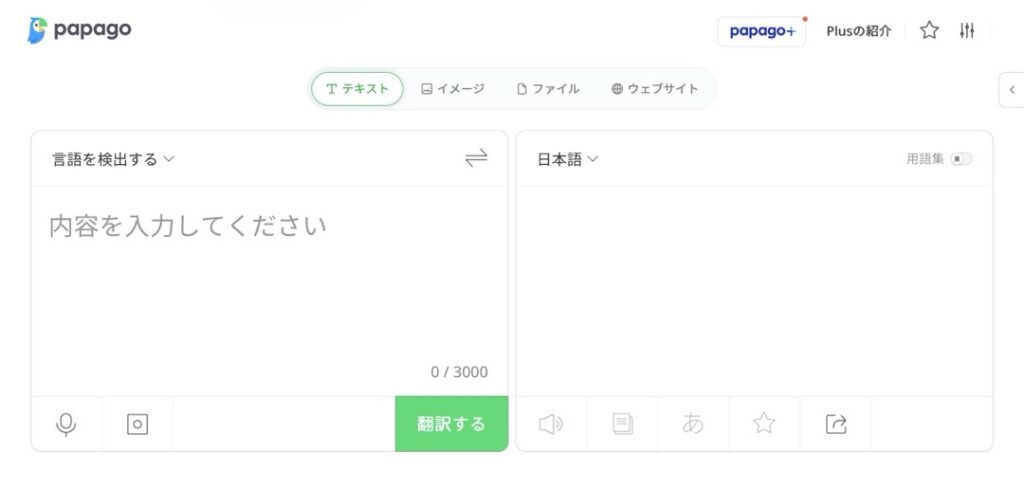Expand the 言語を検出する source language dropdown
Viewport: 1024px width, 489px height.
tap(113, 159)
